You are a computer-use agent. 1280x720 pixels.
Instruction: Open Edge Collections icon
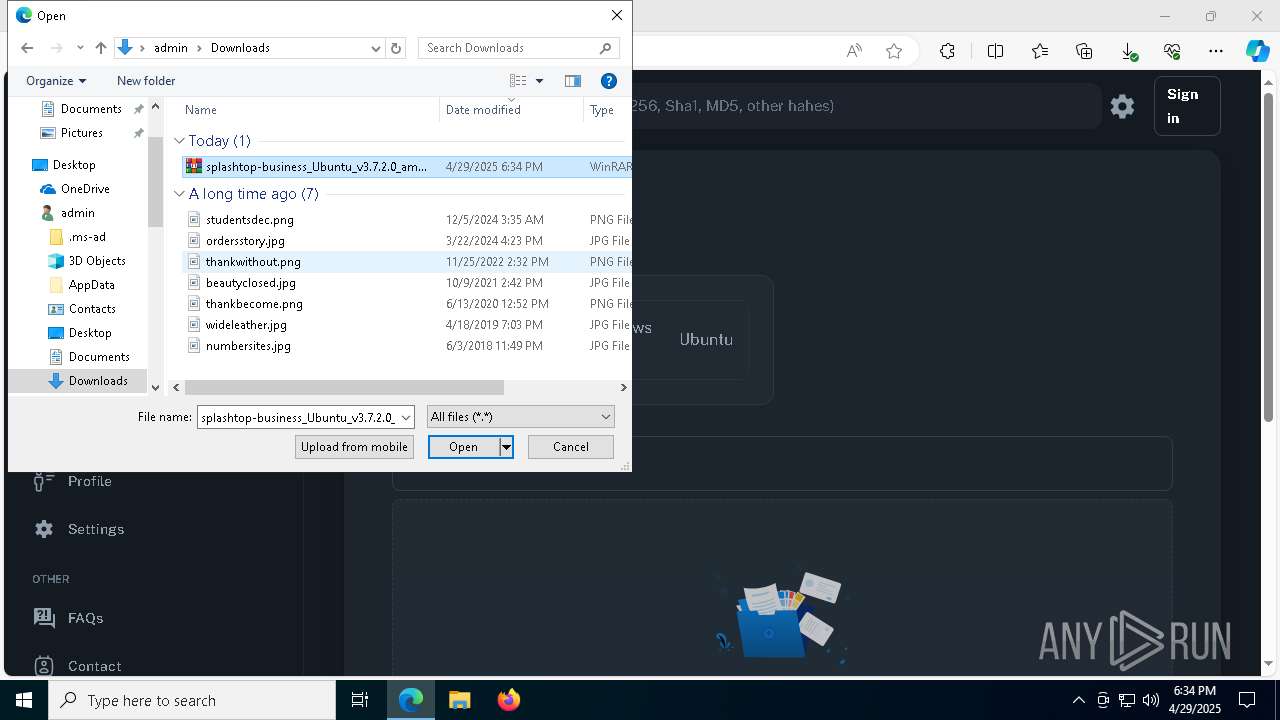tap(1084, 51)
